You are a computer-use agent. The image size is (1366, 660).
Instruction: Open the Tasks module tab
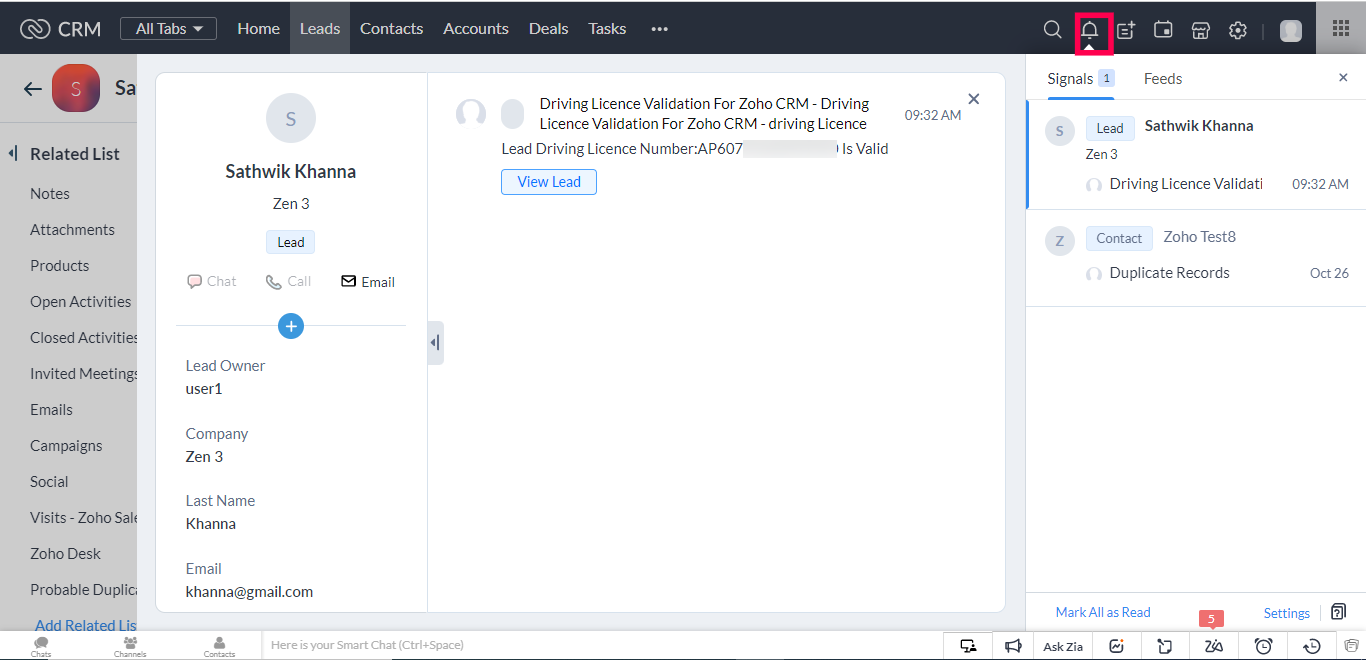point(607,29)
